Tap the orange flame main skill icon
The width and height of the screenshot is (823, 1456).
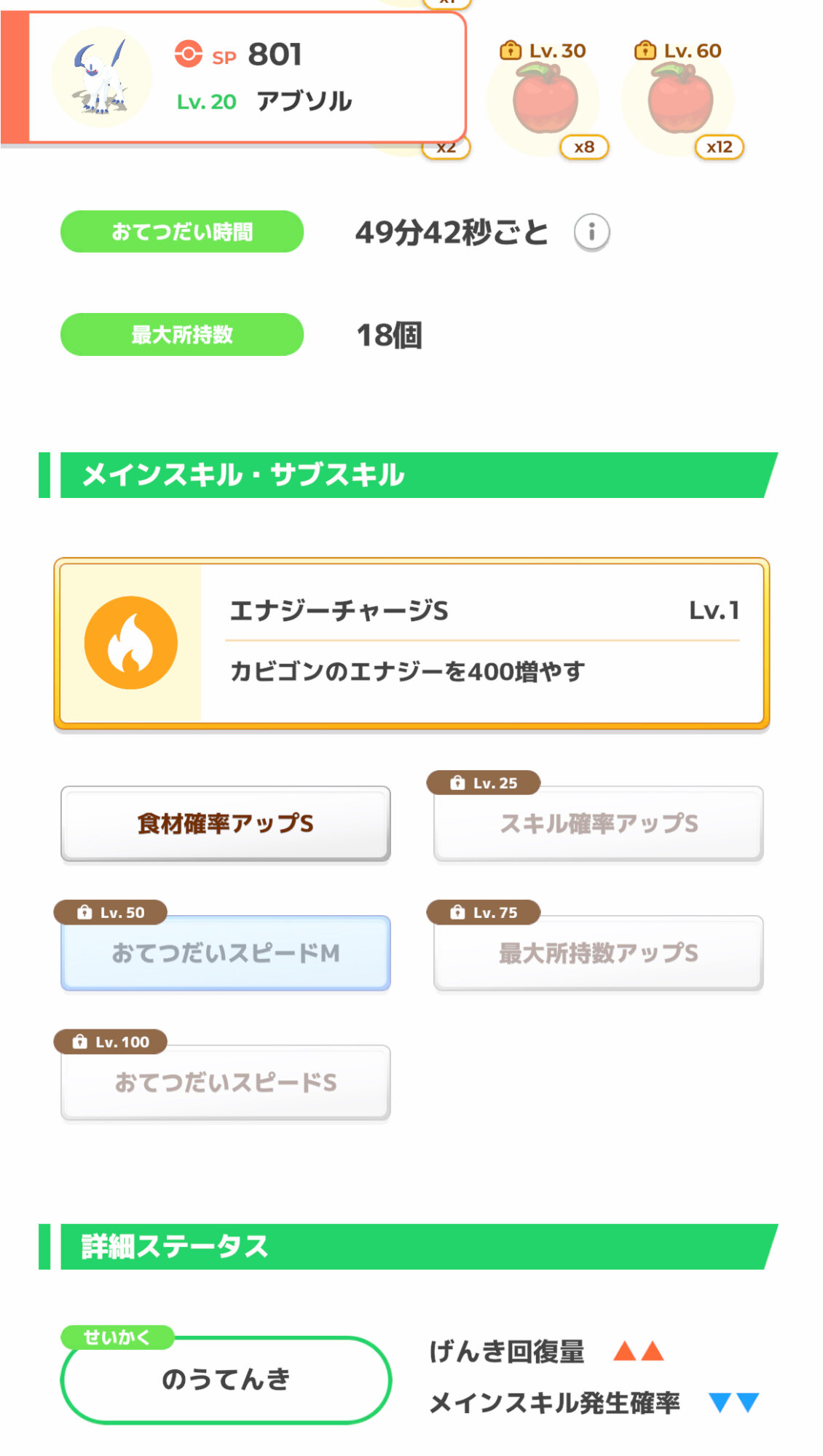[x=131, y=643]
